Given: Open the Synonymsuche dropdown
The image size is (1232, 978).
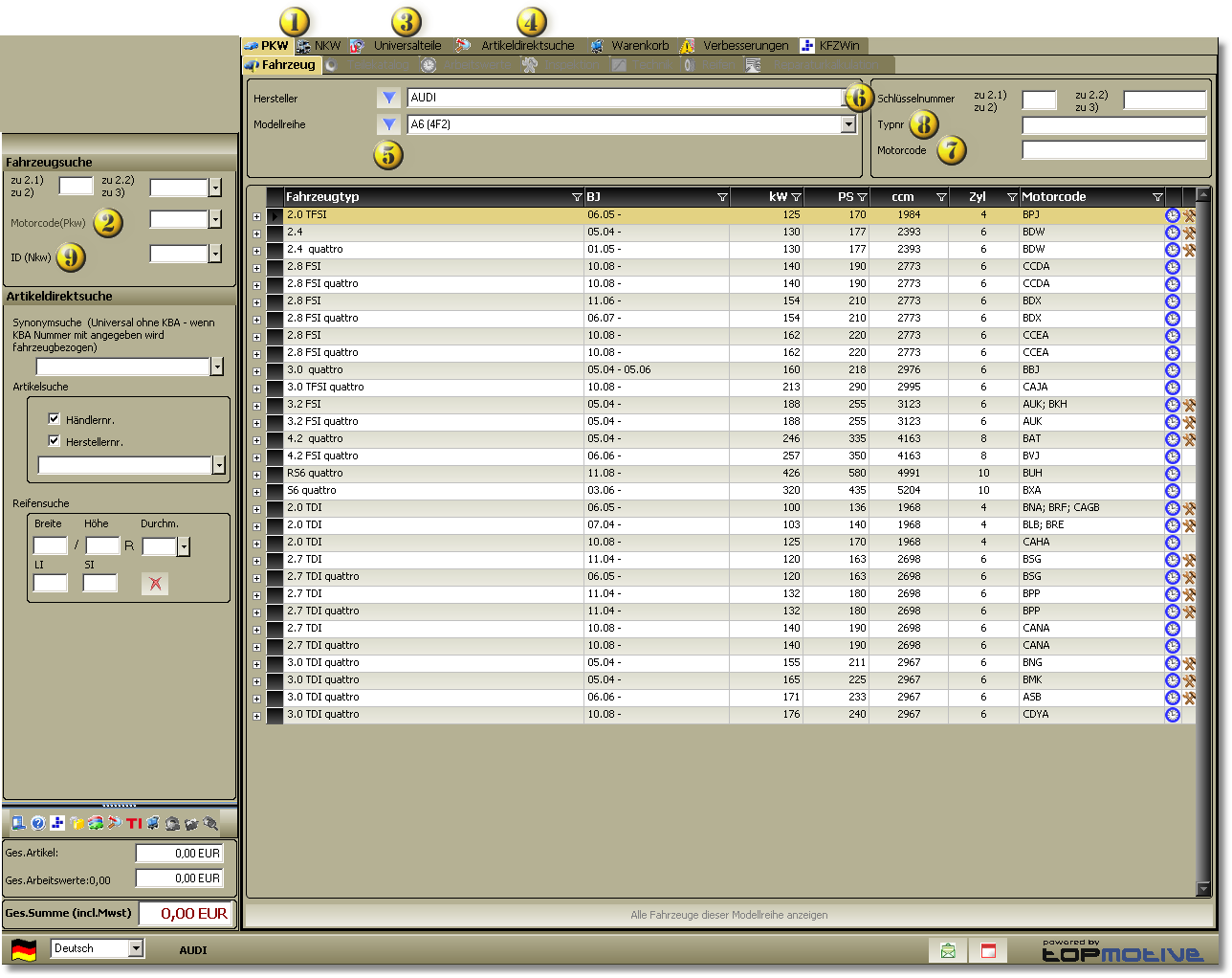Looking at the screenshot, I should pos(217,367).
